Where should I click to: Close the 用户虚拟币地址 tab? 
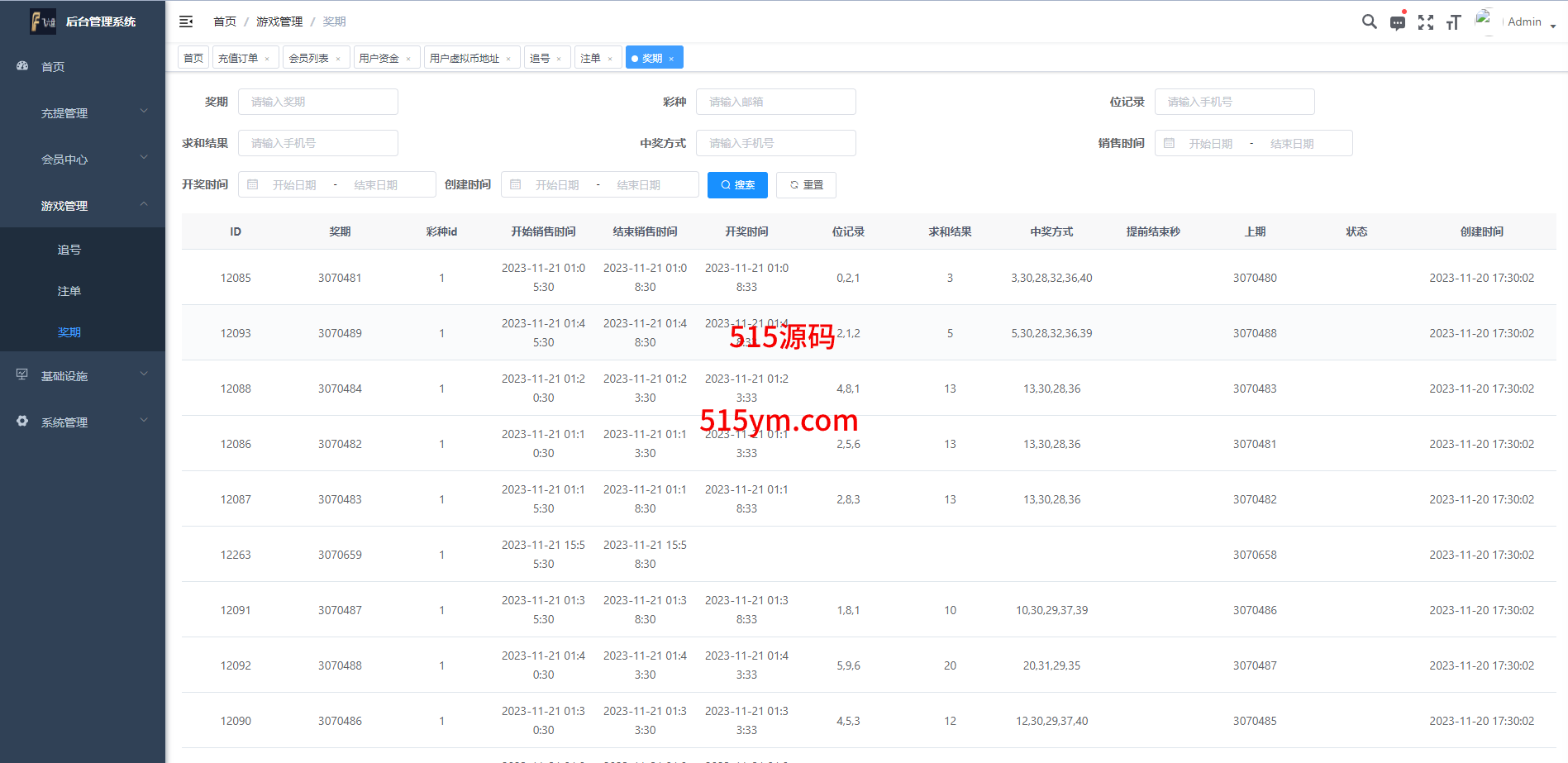click(x=508, y=59)
